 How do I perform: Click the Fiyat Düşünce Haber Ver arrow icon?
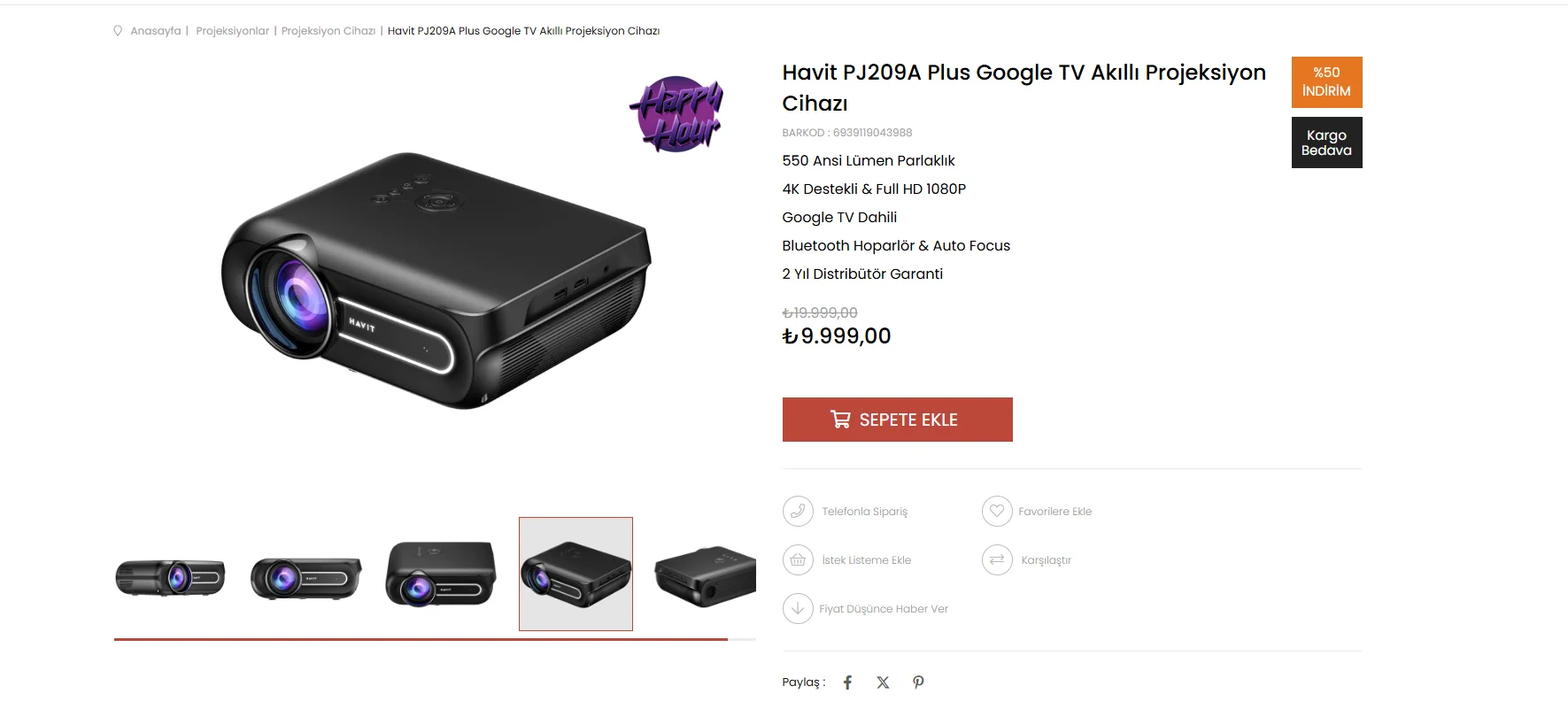pos(798,608)
